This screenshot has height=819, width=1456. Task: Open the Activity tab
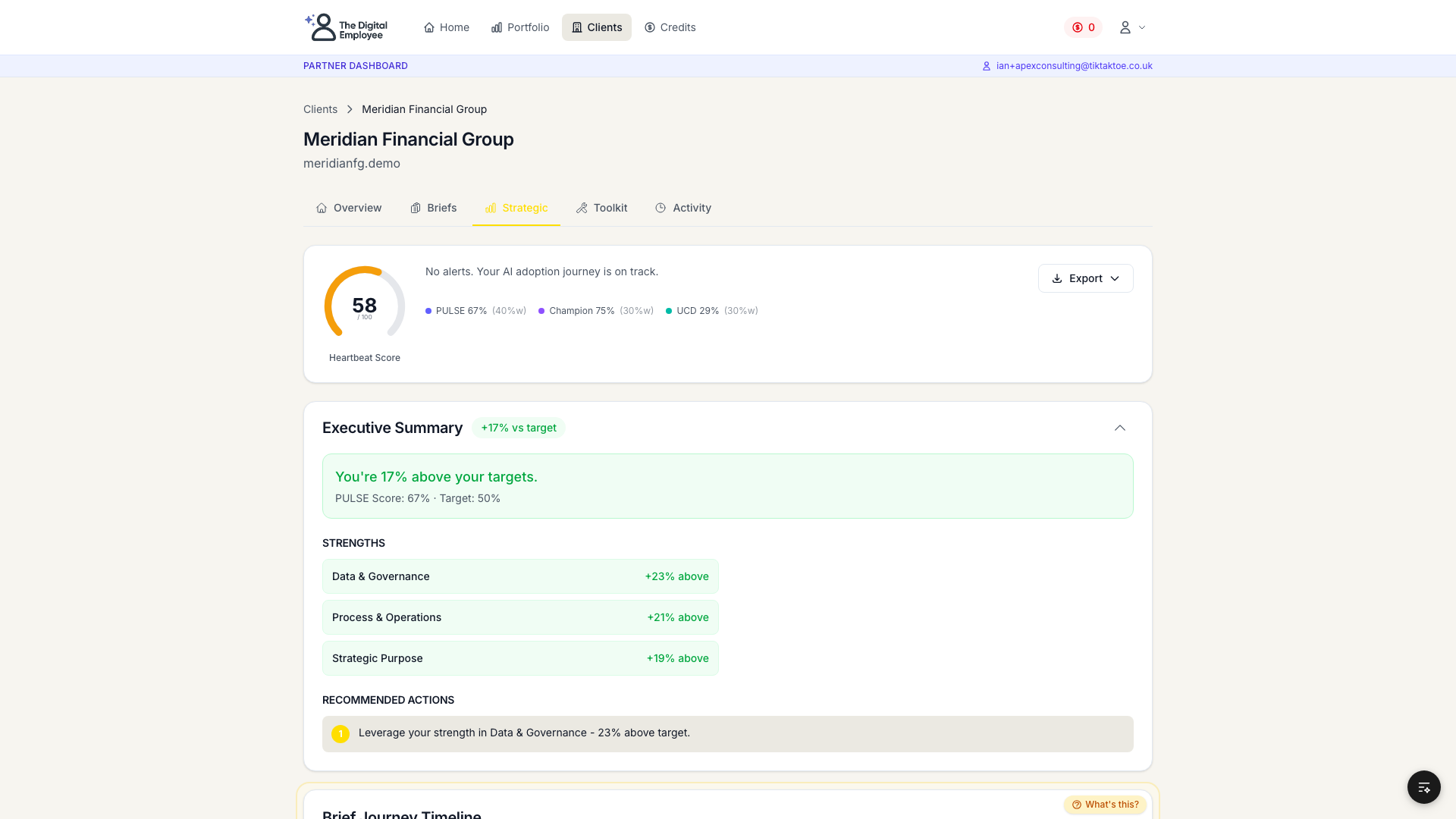(x=683, y=208)
